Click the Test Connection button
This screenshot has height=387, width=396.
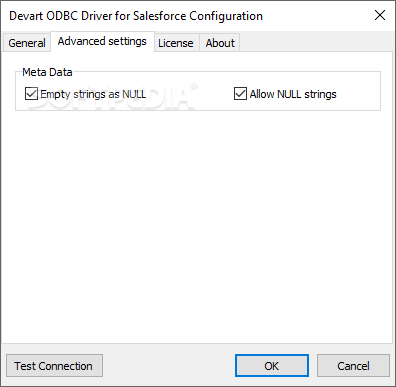(54, 366)
